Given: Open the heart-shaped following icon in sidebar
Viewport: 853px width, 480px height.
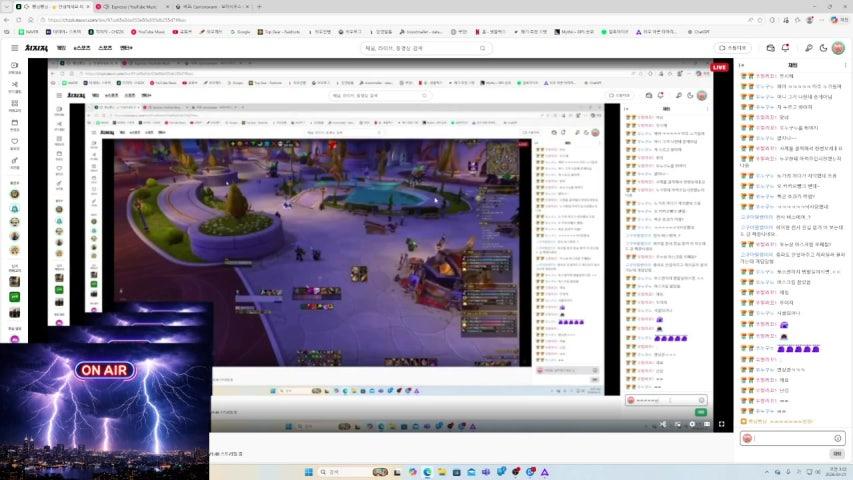Looking at the screenshot, I should click(15, 144).
